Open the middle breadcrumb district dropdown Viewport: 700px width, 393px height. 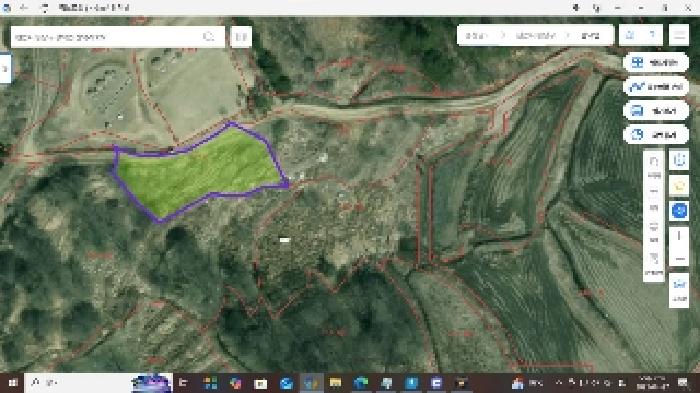[x=536, y=36]
